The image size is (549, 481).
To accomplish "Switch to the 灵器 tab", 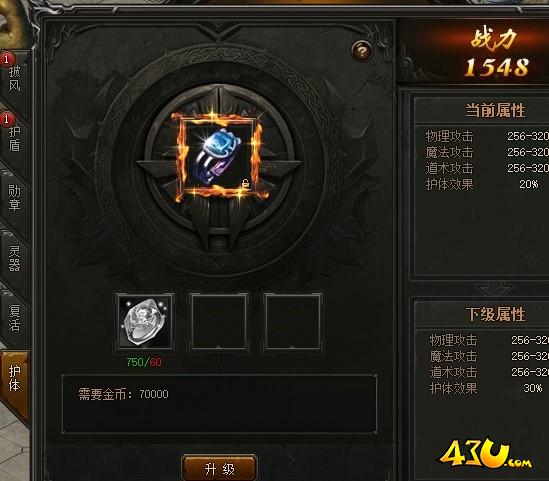I will (x=15, y=258).
